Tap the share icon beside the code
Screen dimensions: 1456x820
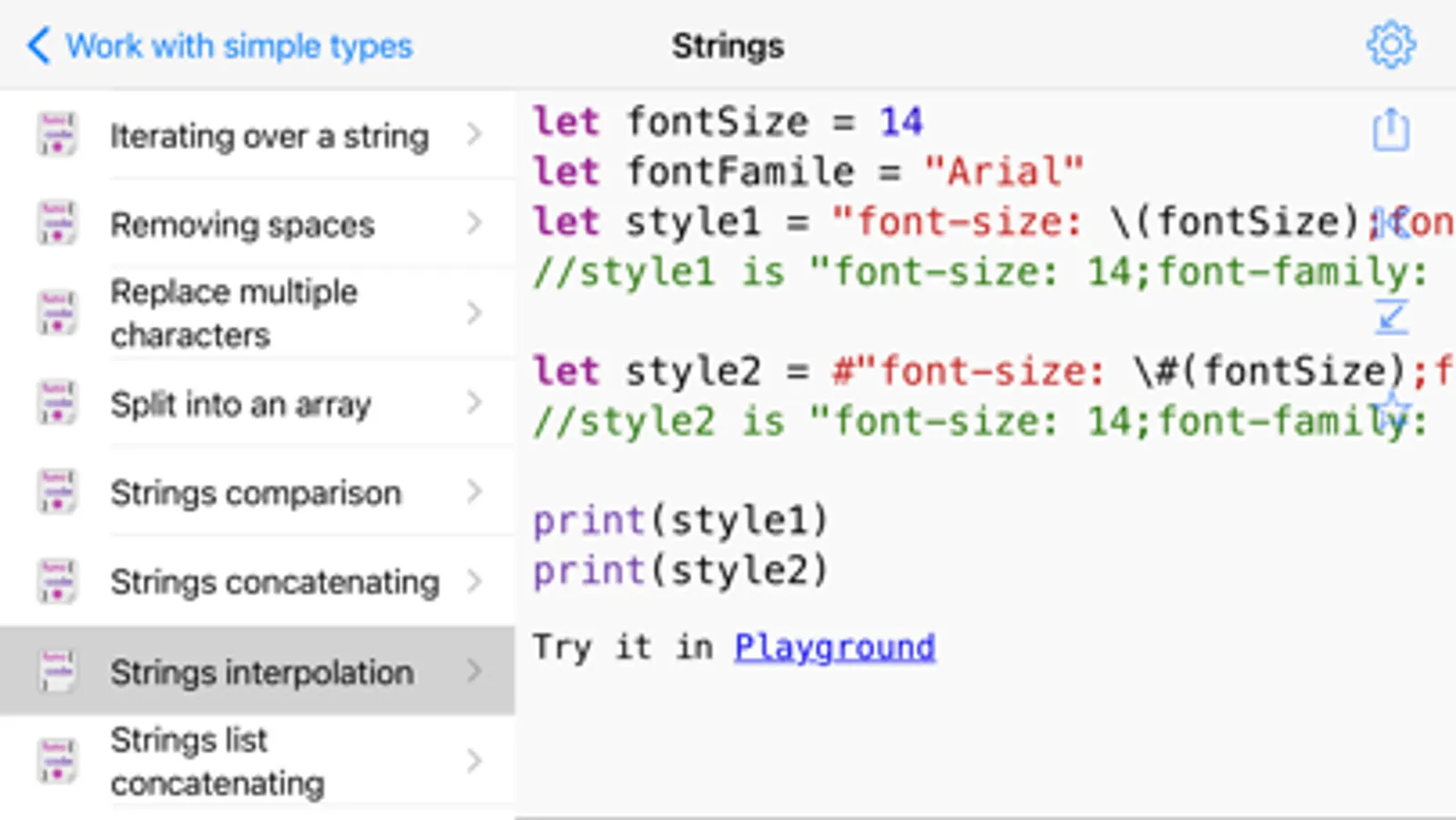coord(1390,129)
